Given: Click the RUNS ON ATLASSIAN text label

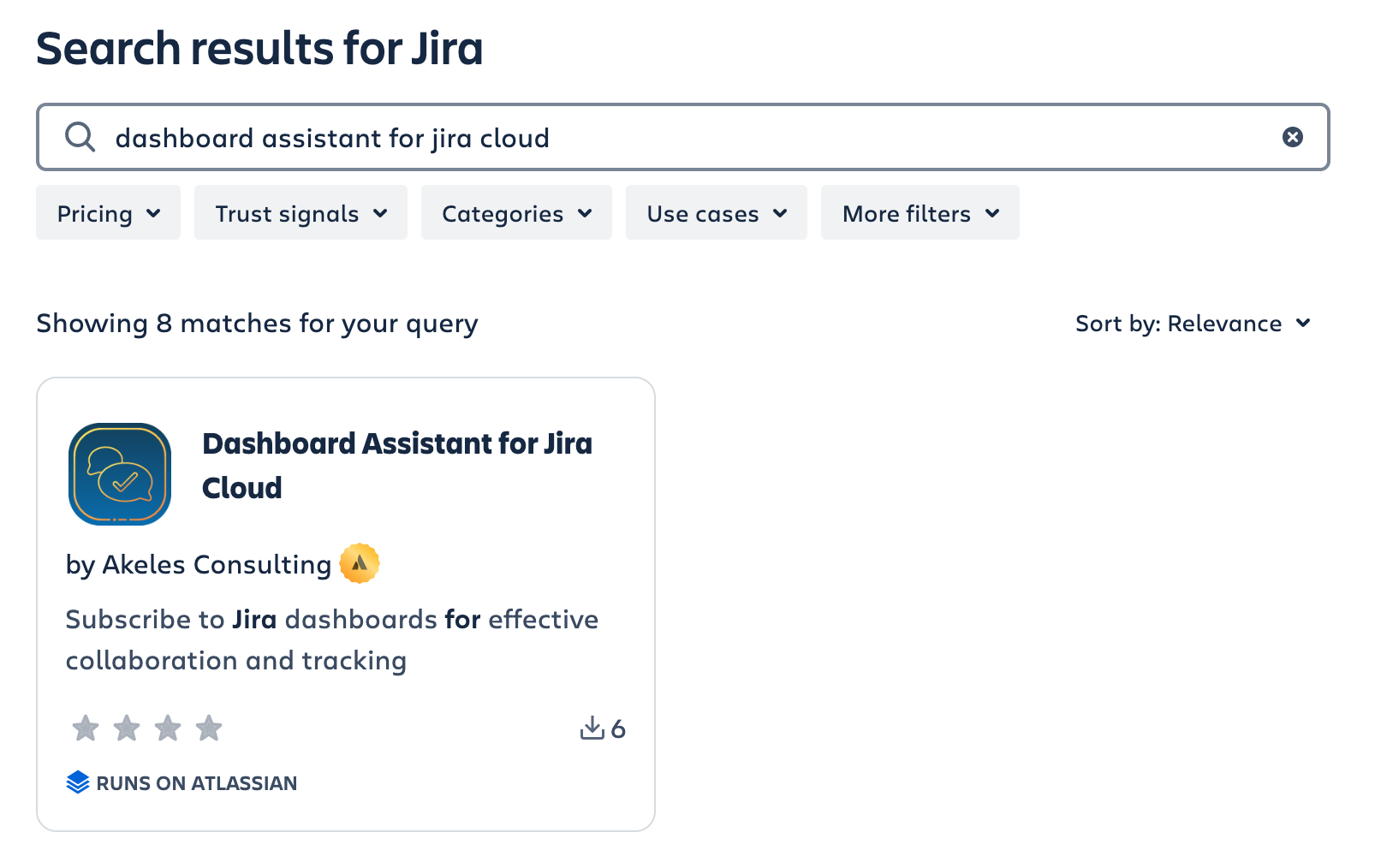Looking at the screenshot, I should point(196,783).
